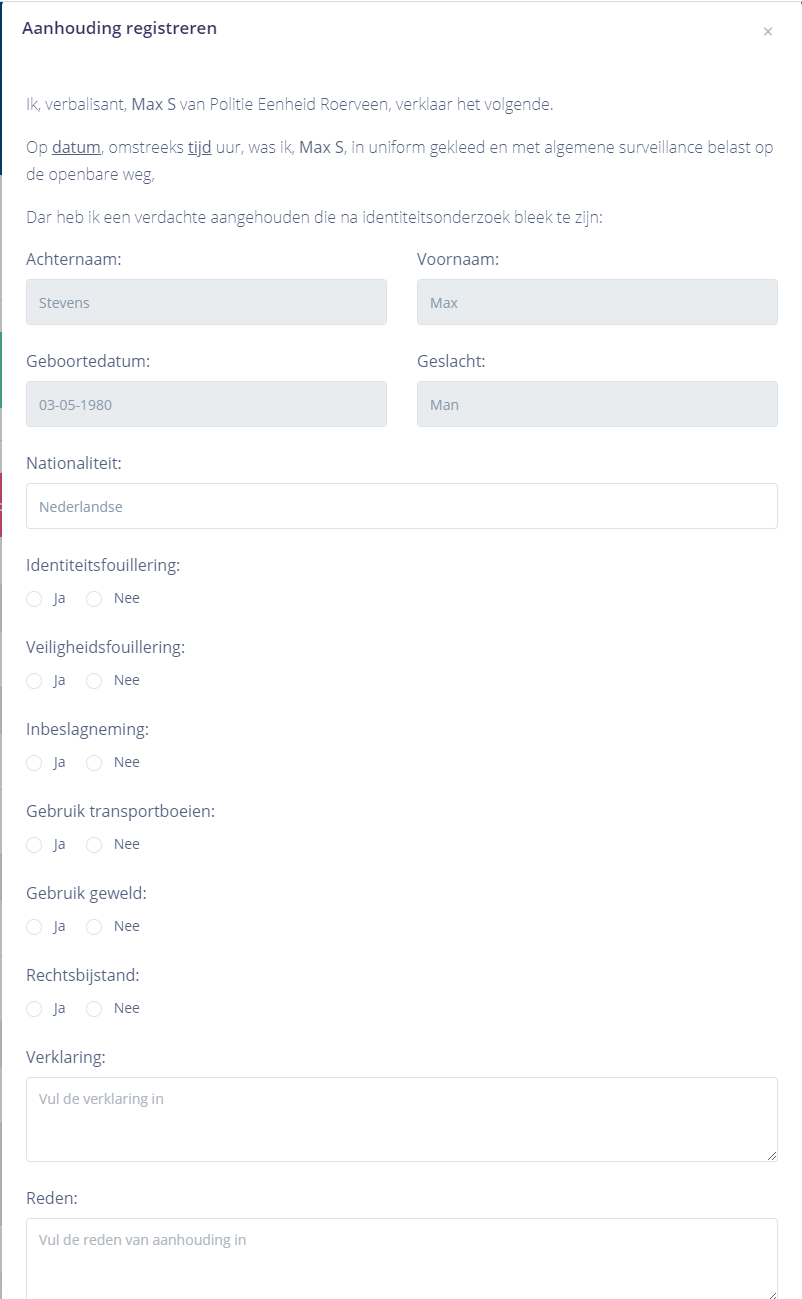Mark Inbeslagneming as Ja
Screen dimensions: 802x1299
34,763
